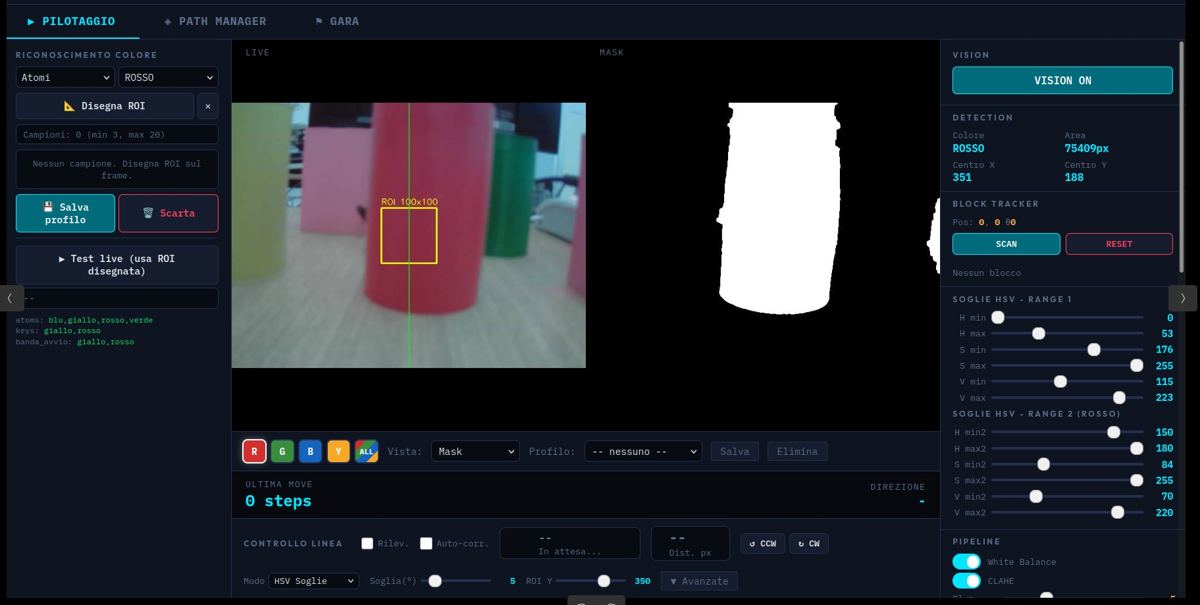This screenshot has height=605, width=1200.
Task: Adjust the S max2 slider
Action: tap(1067, 480)
